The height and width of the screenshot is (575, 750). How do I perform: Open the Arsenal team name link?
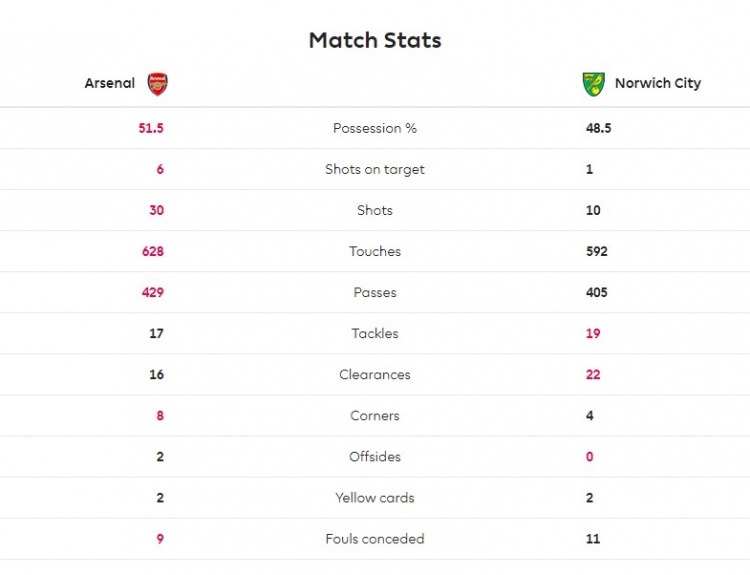pyautogui.click(x=110, y=84)
